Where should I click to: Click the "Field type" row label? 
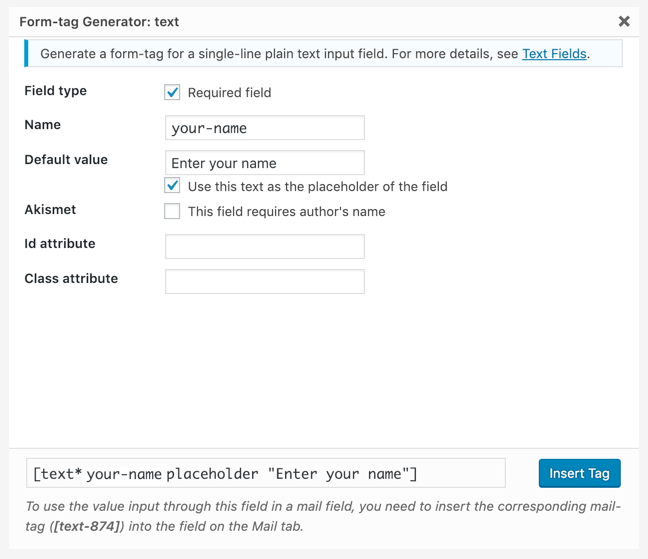pos(55,91)
